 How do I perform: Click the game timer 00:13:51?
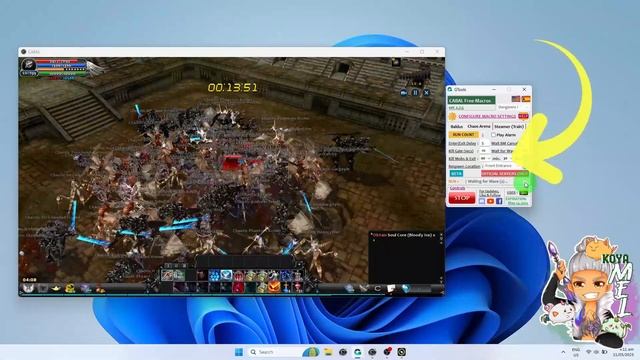(x=233, y=87)
